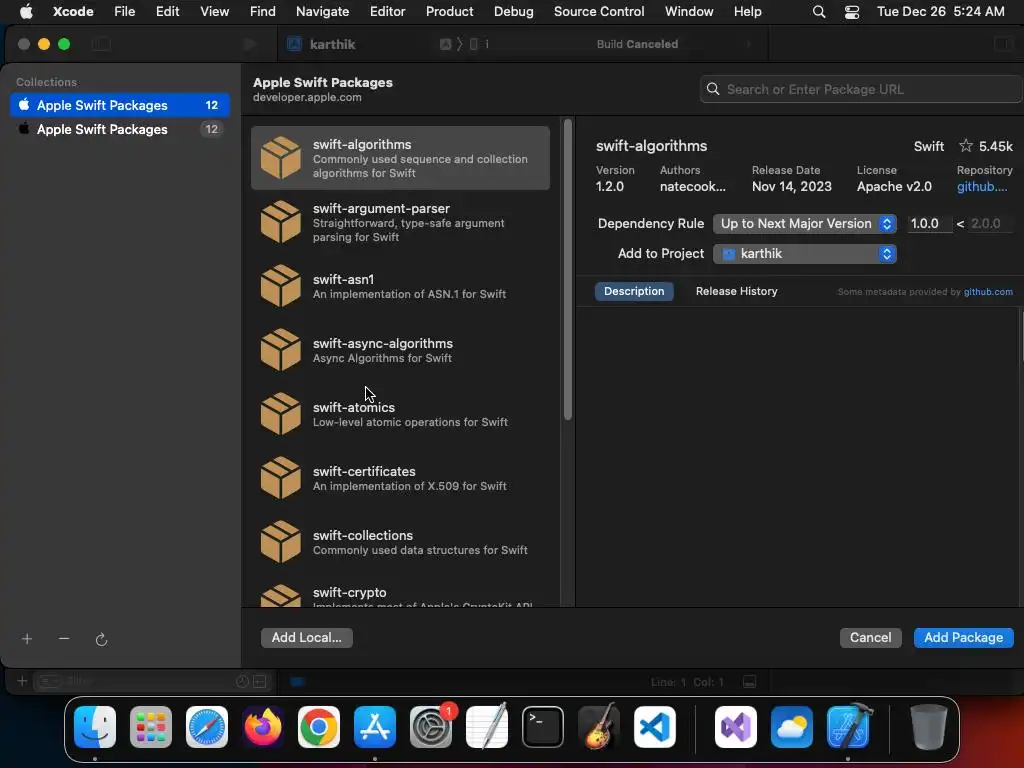Click the package list scrollbar
This screenshot has height=768, width=1024.
[568, 269]
